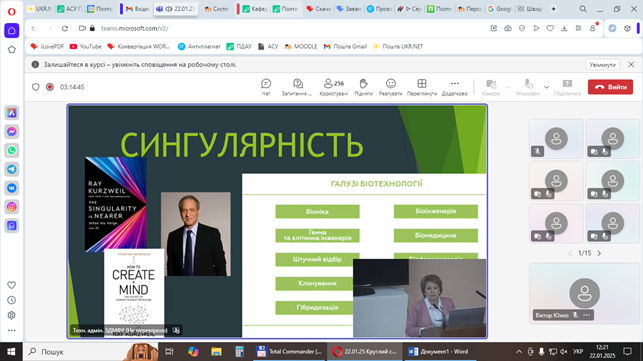Image resolution: width=643 pixels, height=361 pixels.
Task: Open Facebook Messenger in the sidebar
Action: [x=11, y=132]
